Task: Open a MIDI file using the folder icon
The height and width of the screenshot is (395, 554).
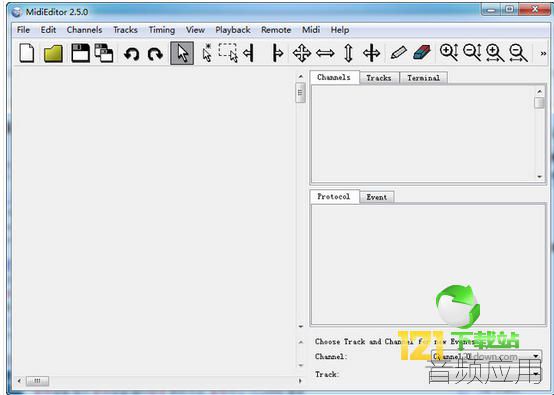Action: coord(53,54)
